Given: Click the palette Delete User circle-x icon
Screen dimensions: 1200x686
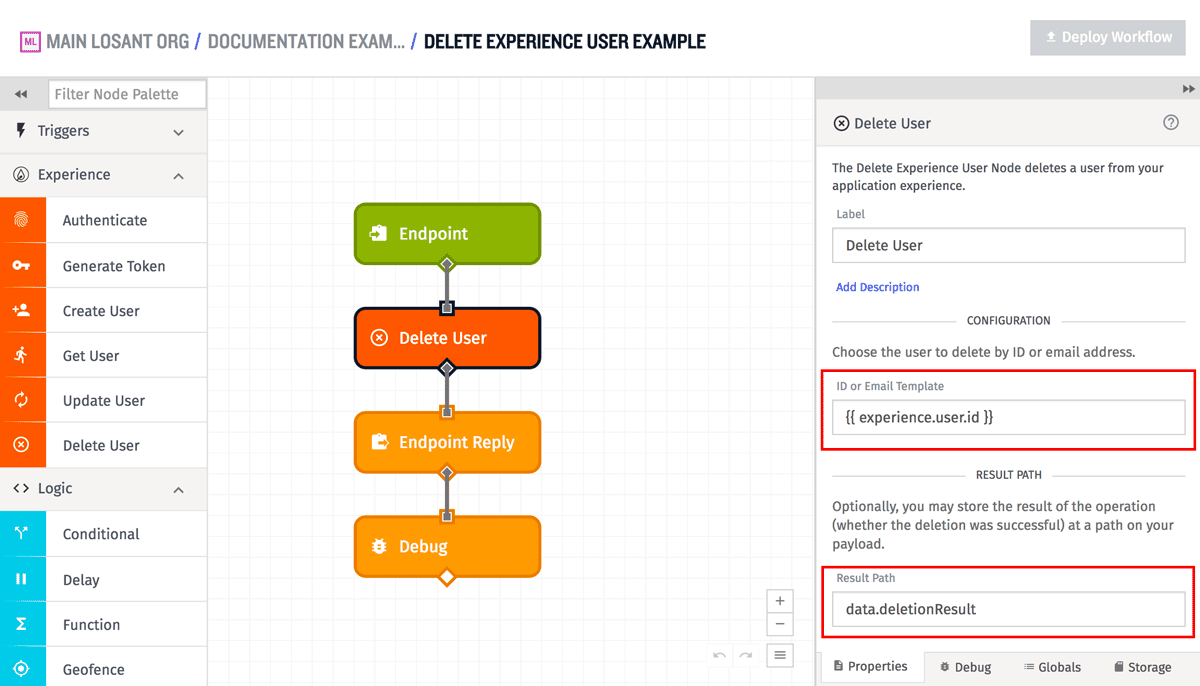Looking at the screenshot, I should pos(22,445).
